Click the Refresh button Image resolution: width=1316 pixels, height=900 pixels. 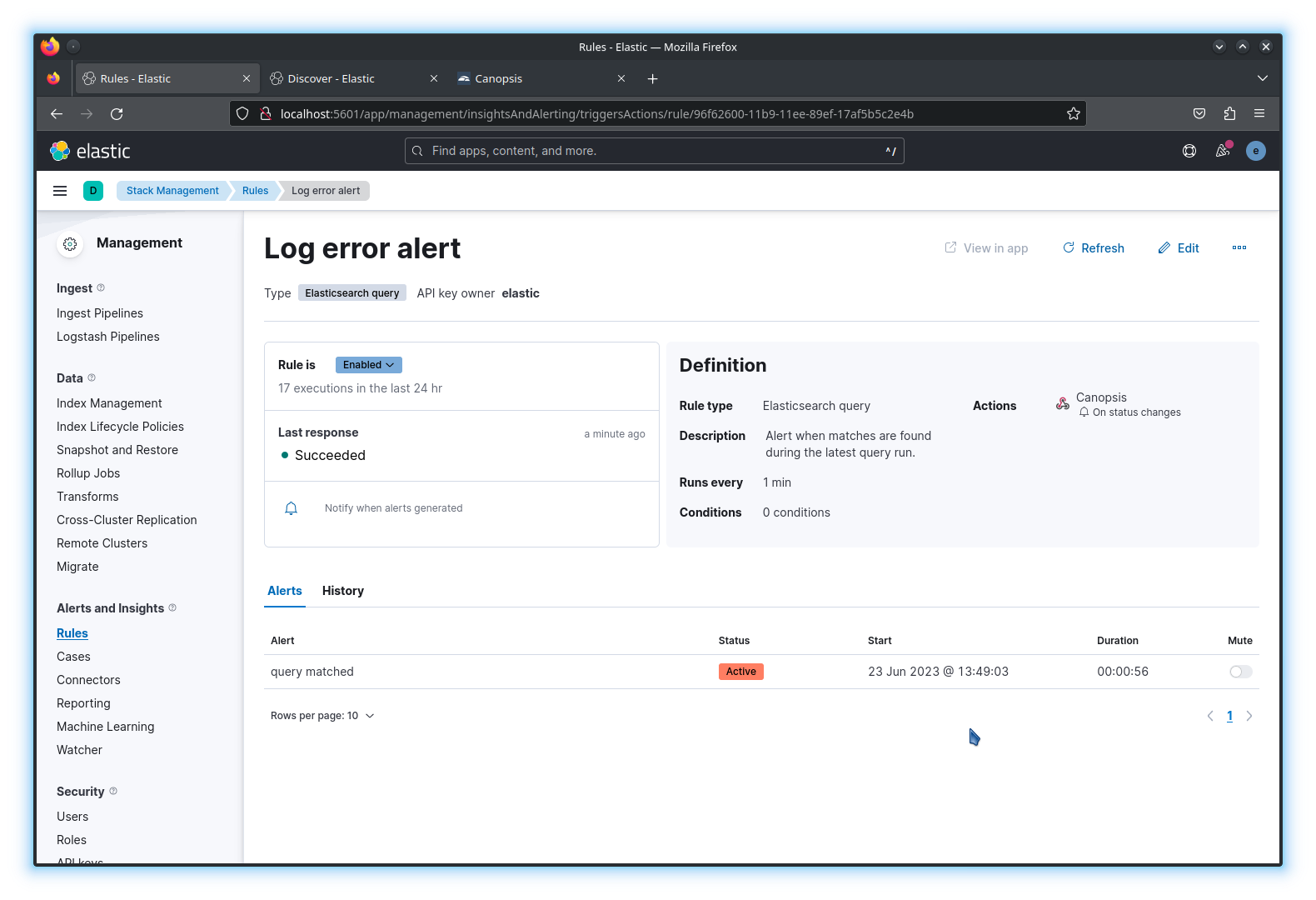coord(1094,248)
